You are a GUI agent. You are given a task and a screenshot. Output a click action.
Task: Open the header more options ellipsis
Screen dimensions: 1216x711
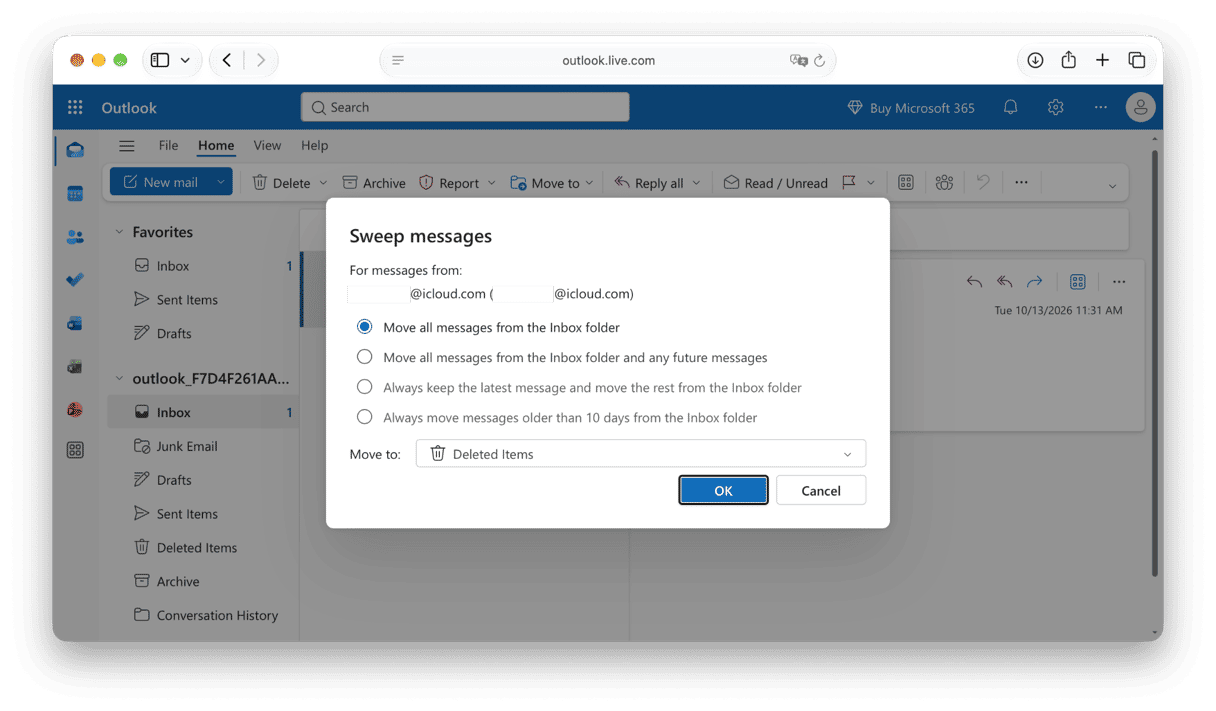1100,108
